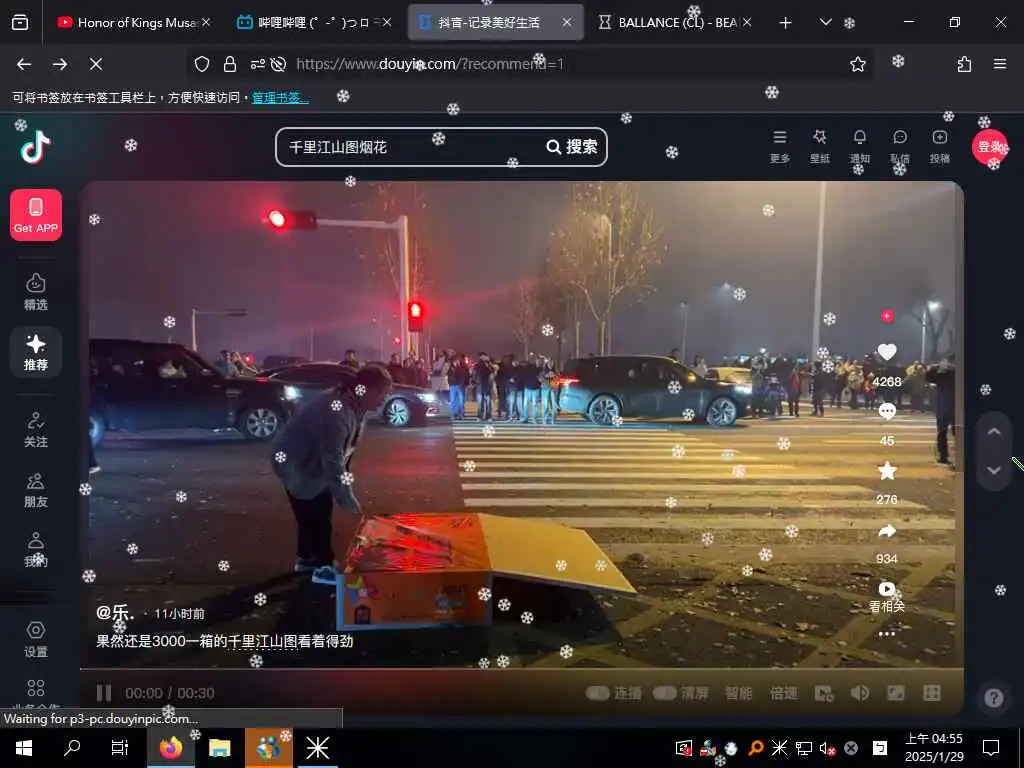Open the 倍速 playback speed menu
The image size is (1024, 768).
(x=783, y=693)
